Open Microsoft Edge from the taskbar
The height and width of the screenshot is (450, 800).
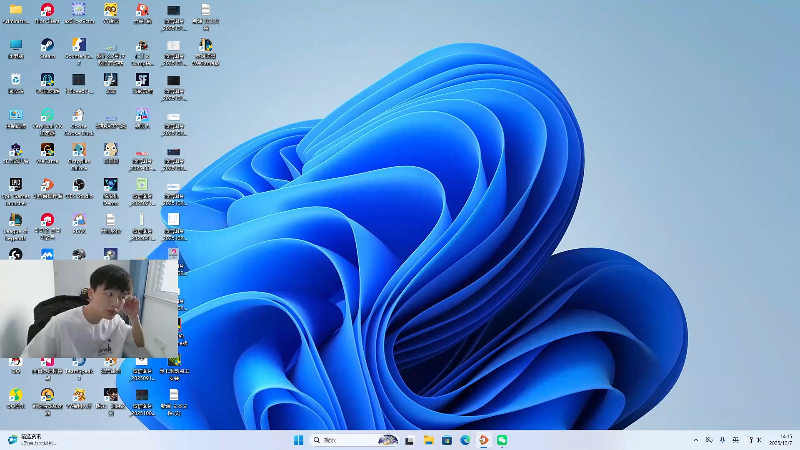(x=465, y=440)
